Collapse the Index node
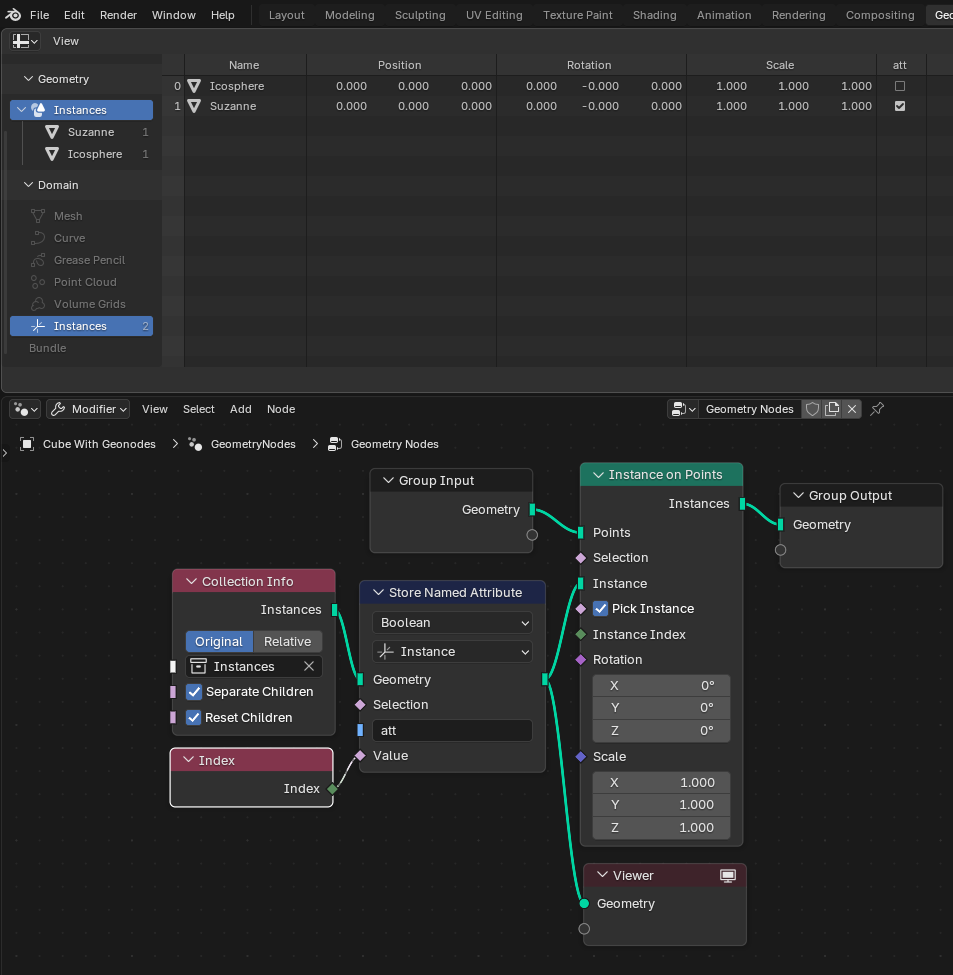This screenshot has height=975, width=953. click(x=188, y=760)
